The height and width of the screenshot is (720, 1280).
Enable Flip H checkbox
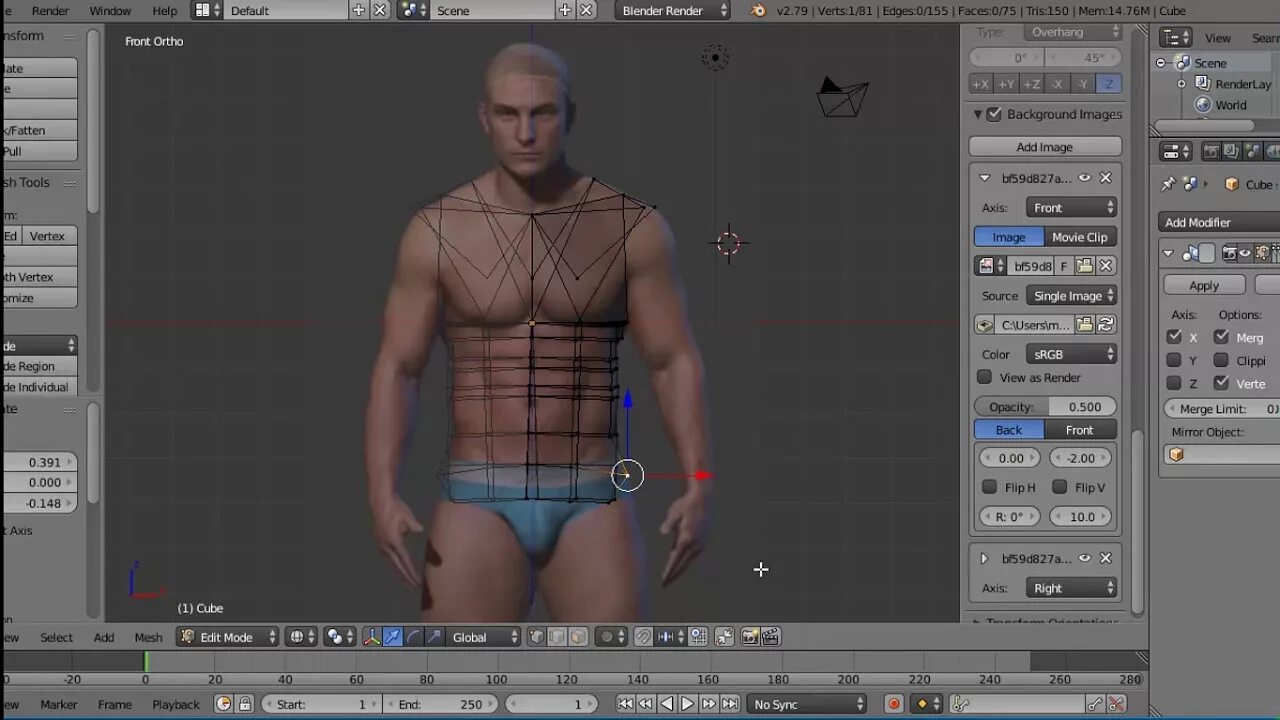click(x=989, y=487)
